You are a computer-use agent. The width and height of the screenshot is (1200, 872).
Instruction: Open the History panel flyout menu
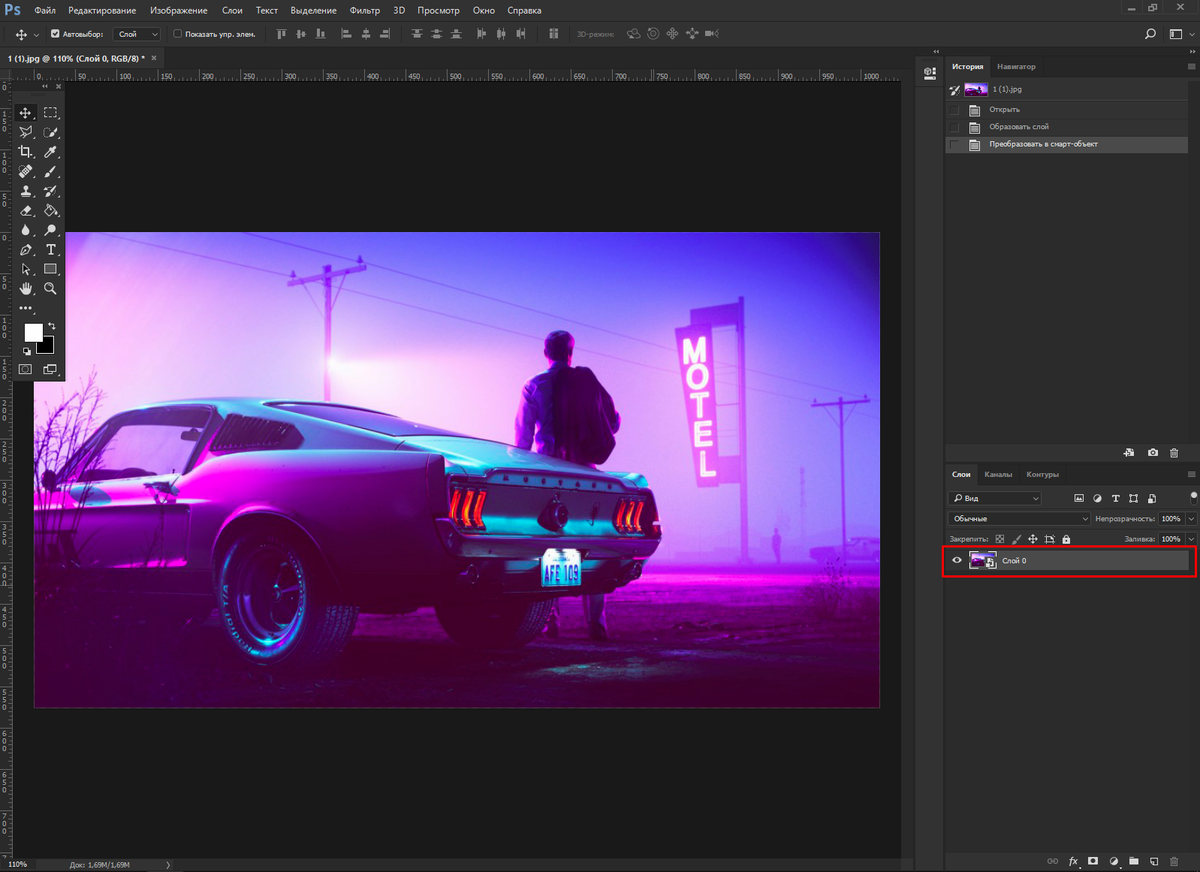[x=1191, y=66]
